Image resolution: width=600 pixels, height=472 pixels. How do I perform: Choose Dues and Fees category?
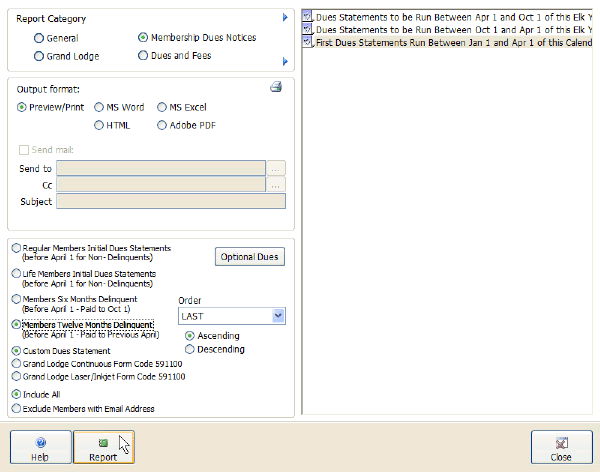[143, 56]
